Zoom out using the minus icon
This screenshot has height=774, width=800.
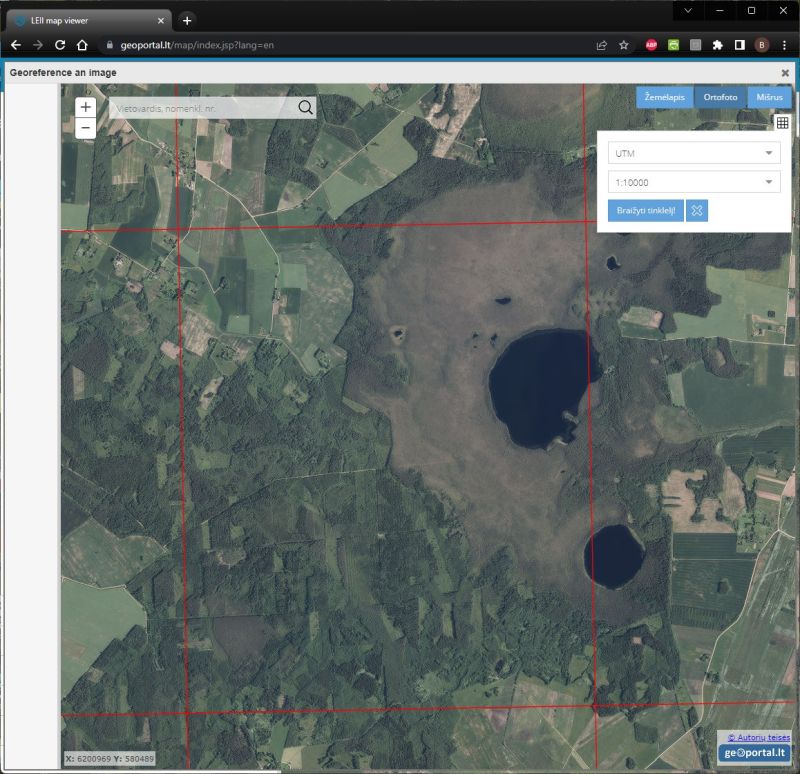click(x=86, y=128)
